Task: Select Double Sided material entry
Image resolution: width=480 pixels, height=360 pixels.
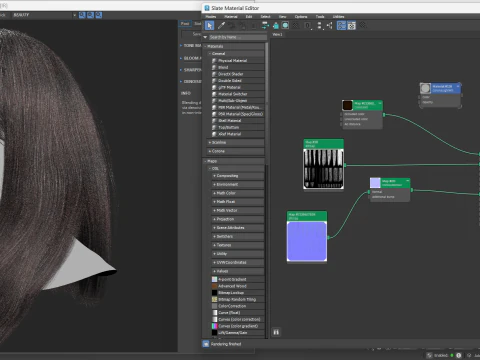Action: click(238, 81)
